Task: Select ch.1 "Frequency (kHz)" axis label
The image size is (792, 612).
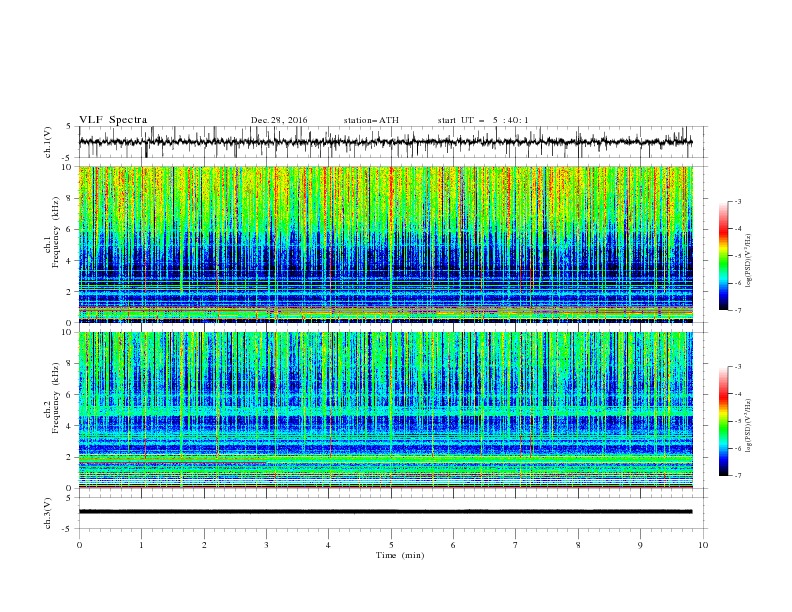Action: (55, 233)
